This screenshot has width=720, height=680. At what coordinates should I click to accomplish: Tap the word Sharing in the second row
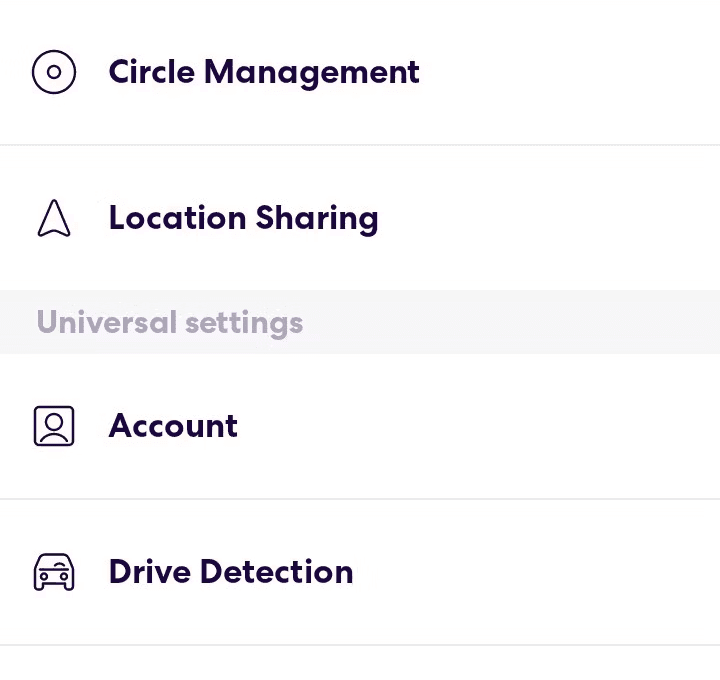tap(317, 220)
